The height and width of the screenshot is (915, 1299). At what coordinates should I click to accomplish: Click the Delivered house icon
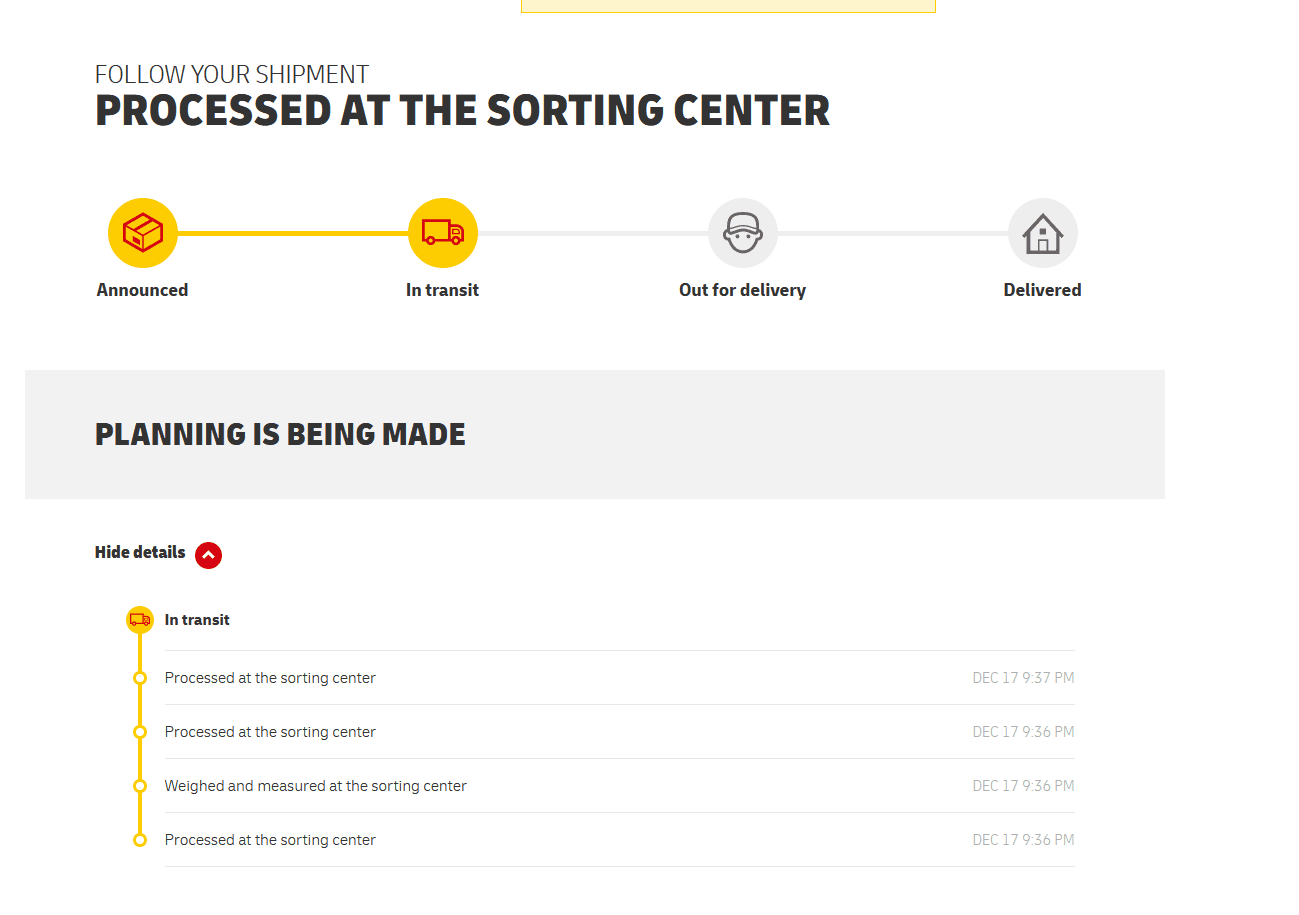(x=1043, y=233)
